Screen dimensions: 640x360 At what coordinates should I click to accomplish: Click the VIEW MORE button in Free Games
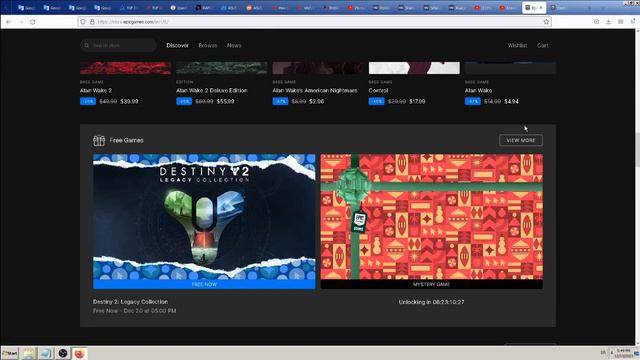point(521,140)
